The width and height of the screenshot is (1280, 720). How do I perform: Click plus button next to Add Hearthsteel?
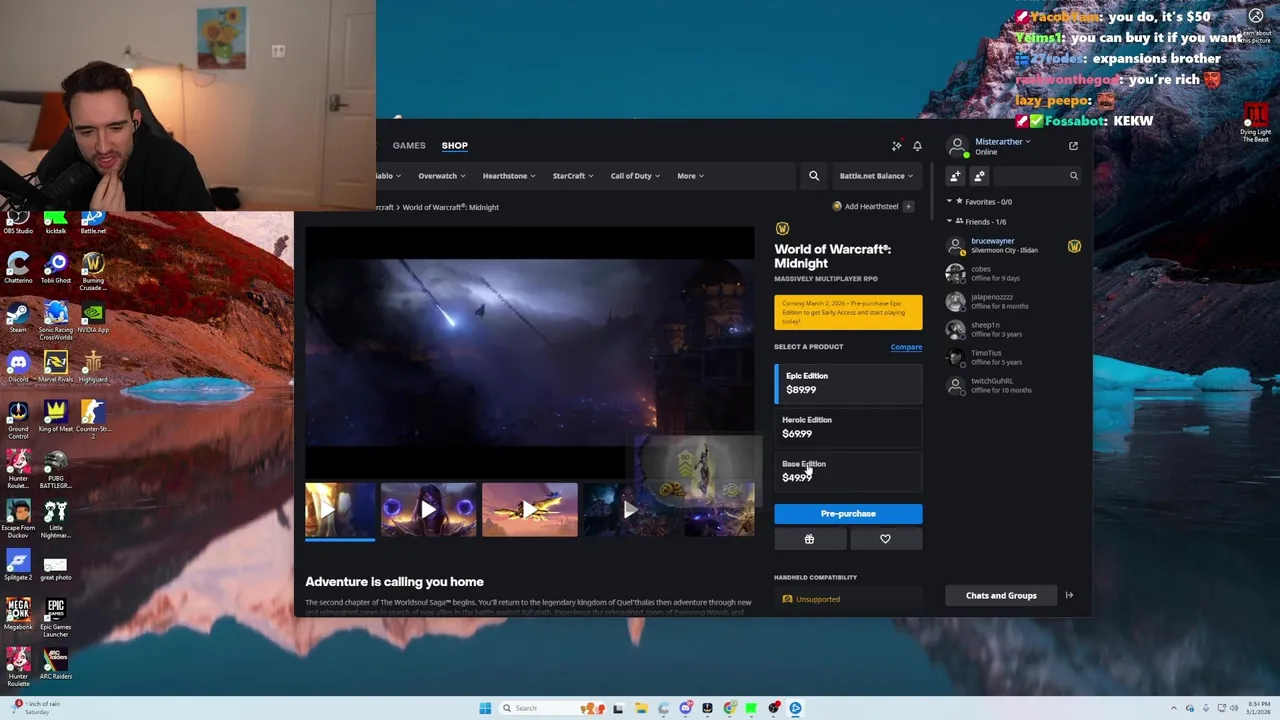click(908, 207)
